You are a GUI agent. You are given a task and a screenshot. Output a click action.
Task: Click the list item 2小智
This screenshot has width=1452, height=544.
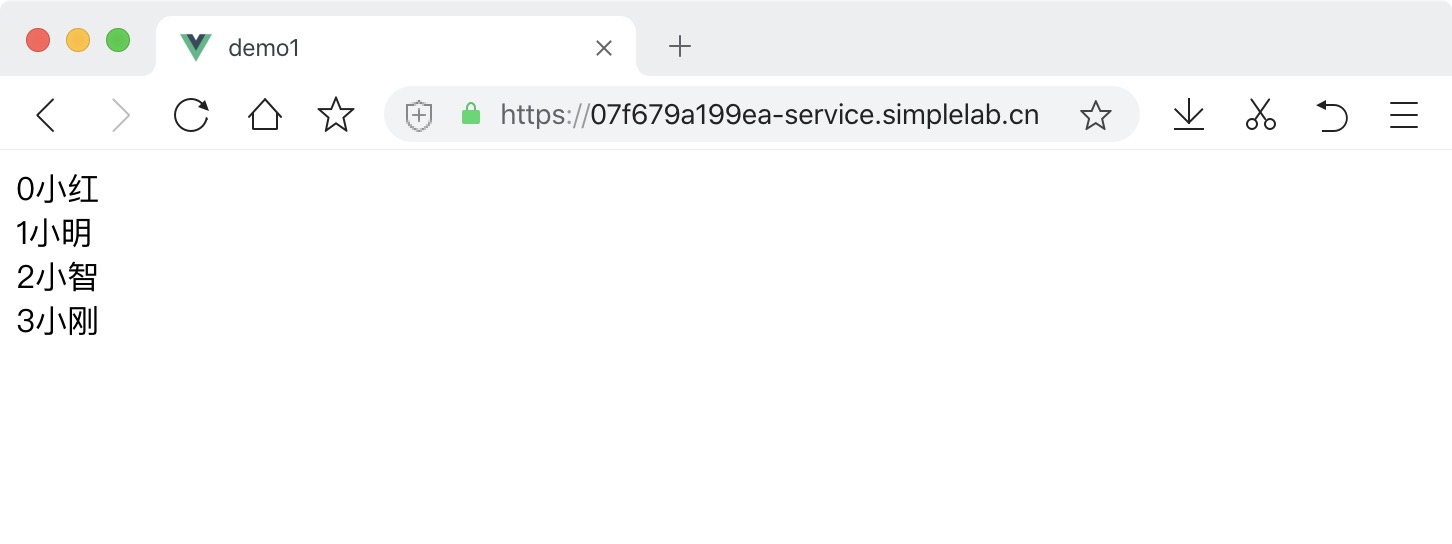(x=58, y=277)
